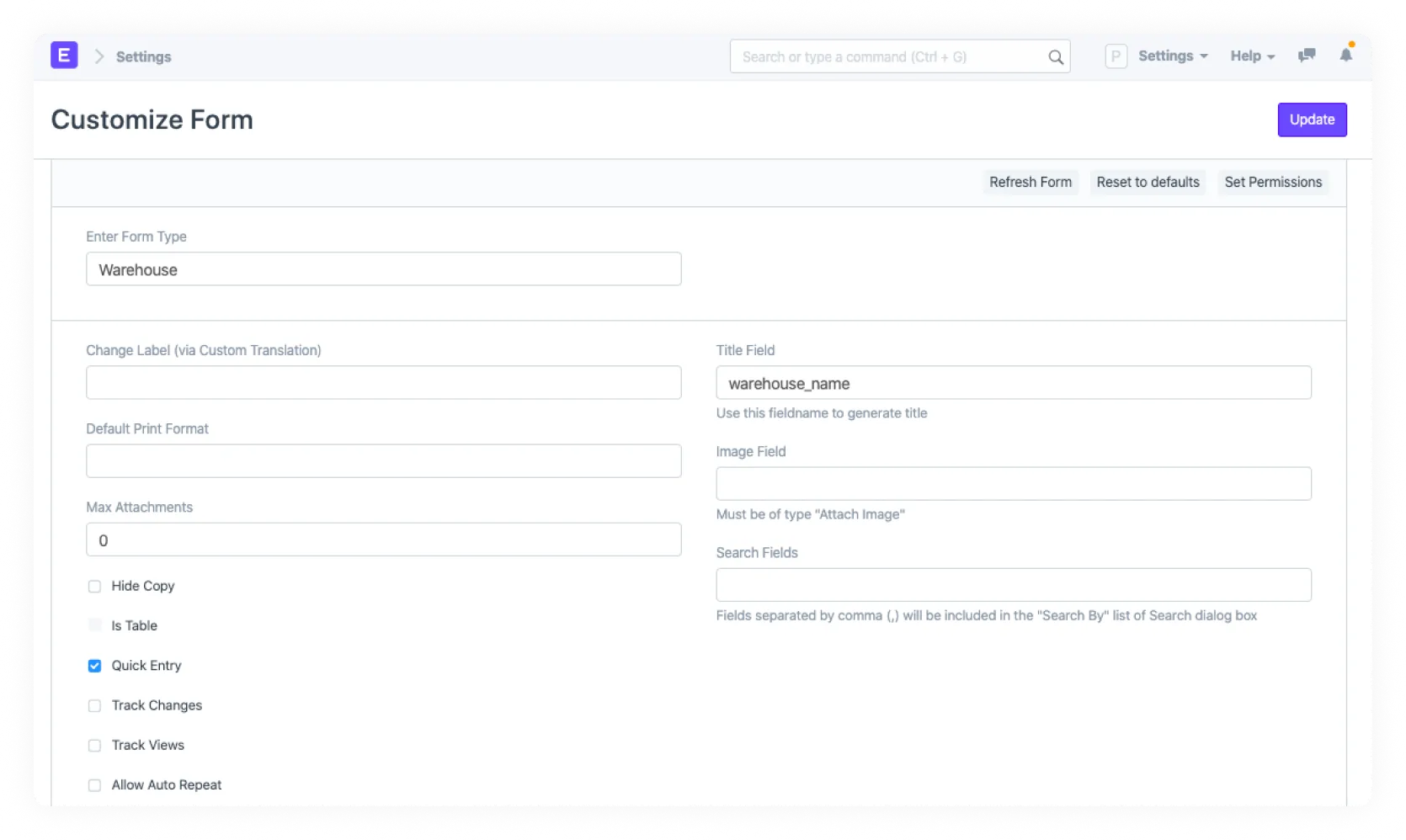The height and width of the screenshot is (840, 1406).
Task: Click the Title Field input box
Action: coord(1013,383)
